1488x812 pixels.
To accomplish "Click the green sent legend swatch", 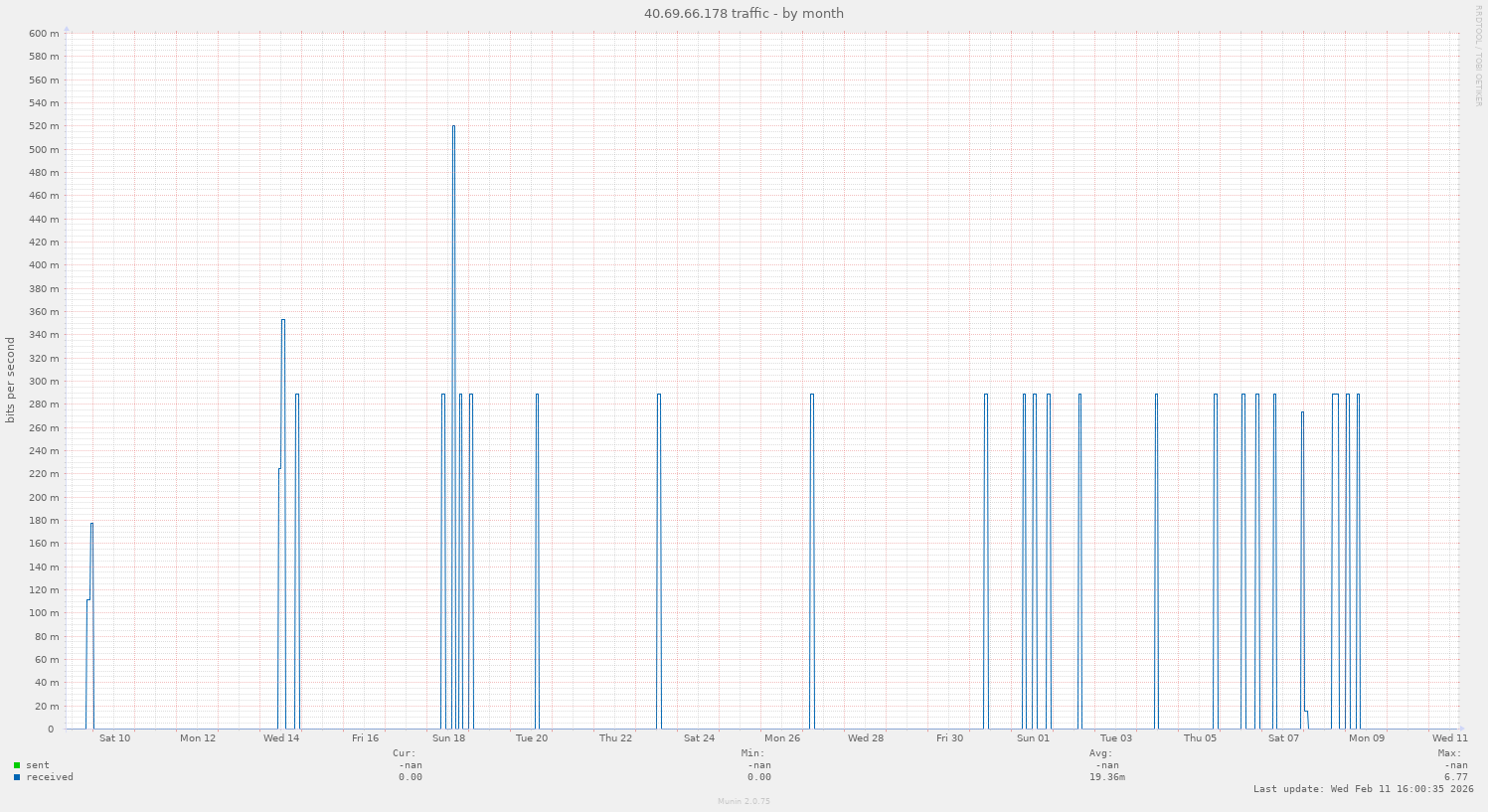I will click(x=17, y=765).
